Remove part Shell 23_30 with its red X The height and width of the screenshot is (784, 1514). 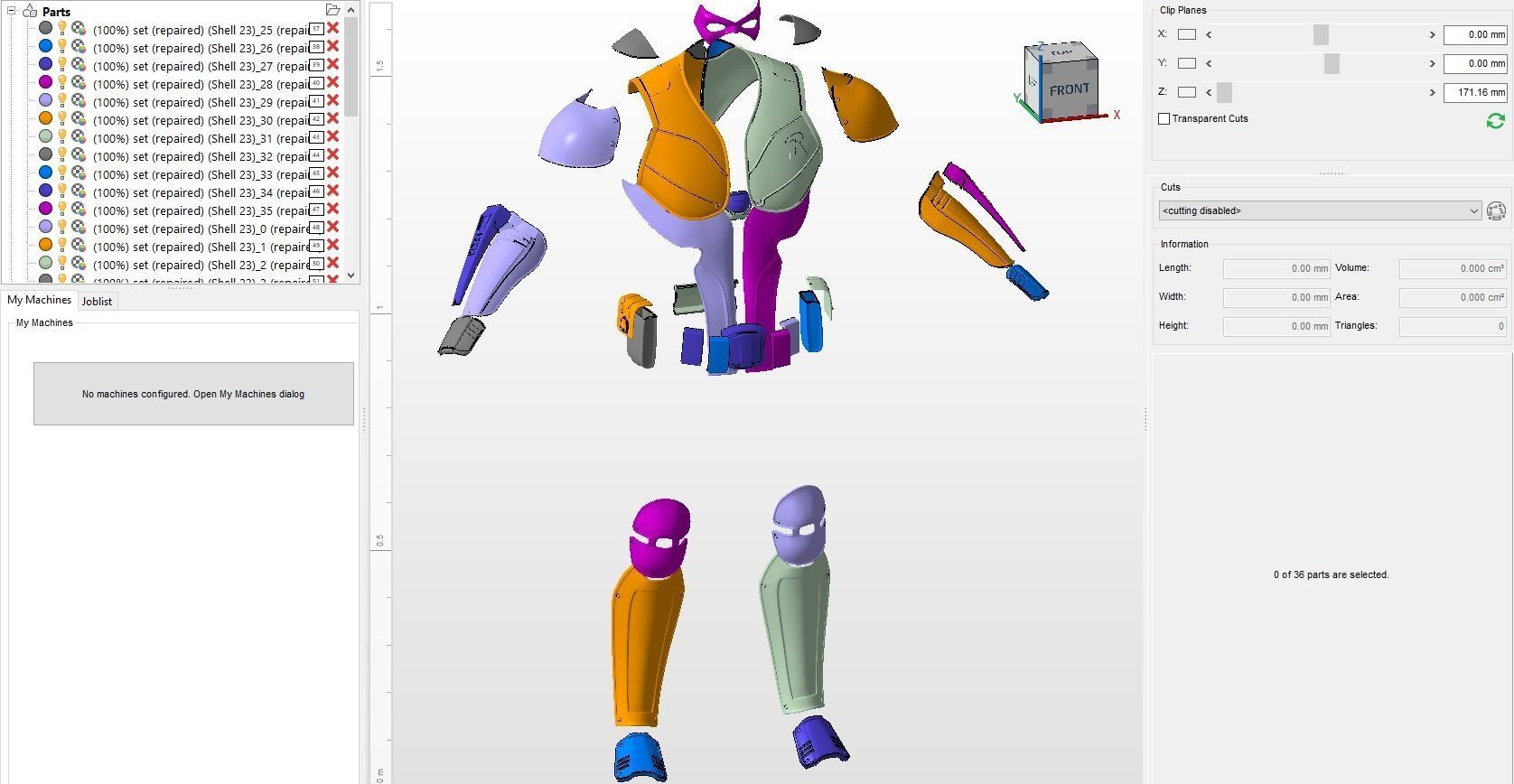332,119
